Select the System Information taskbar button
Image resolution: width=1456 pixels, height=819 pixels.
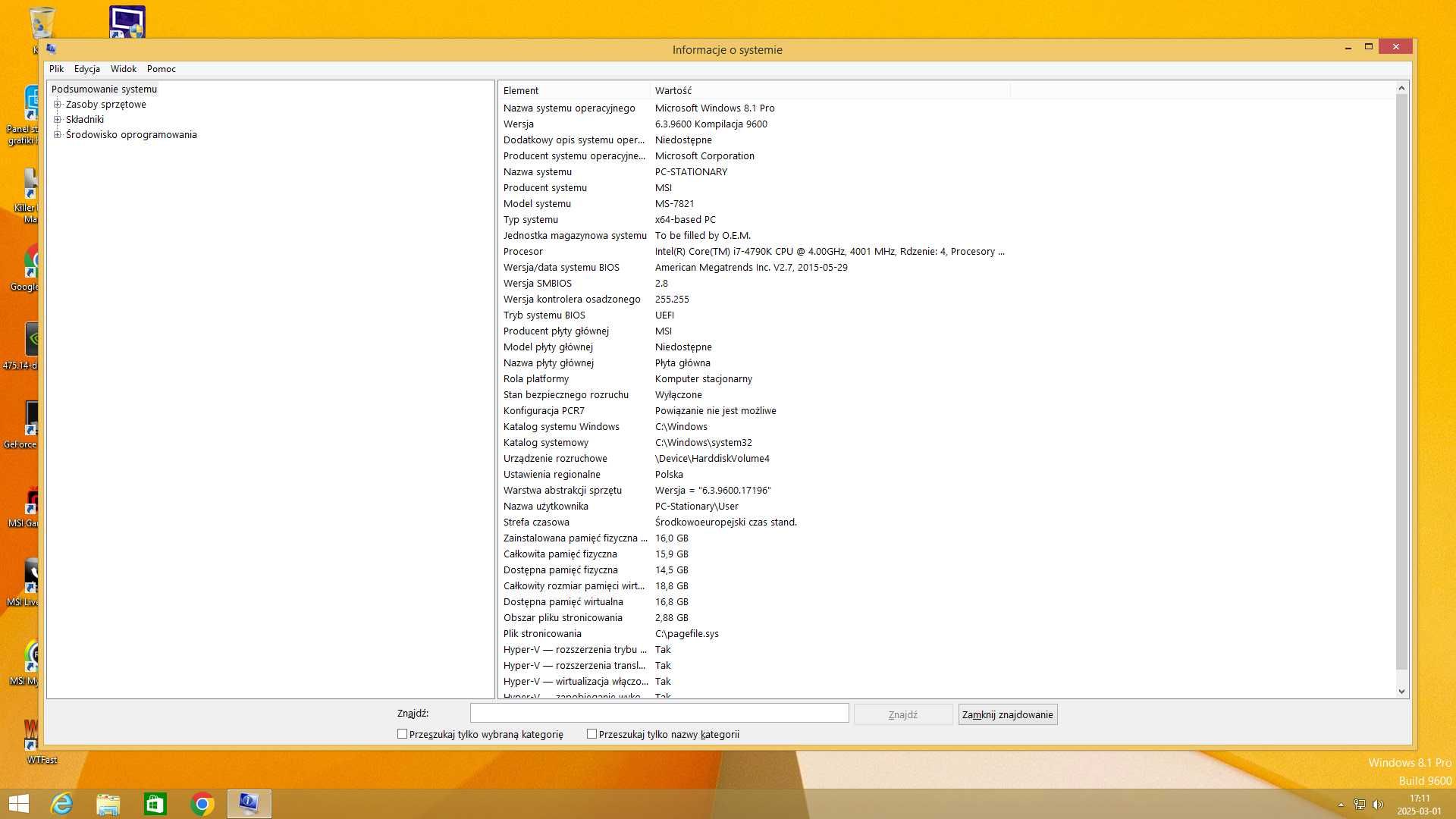tap(249, 804)
